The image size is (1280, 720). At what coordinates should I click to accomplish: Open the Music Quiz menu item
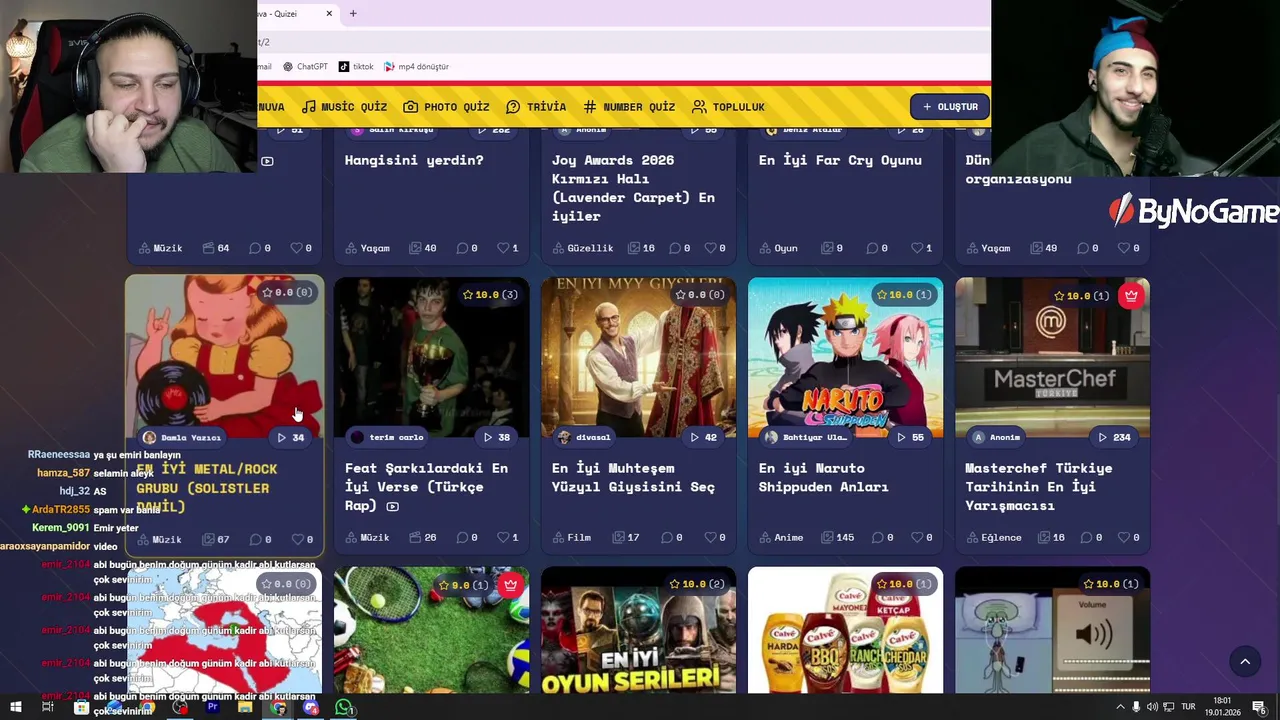tap(344, 107)
